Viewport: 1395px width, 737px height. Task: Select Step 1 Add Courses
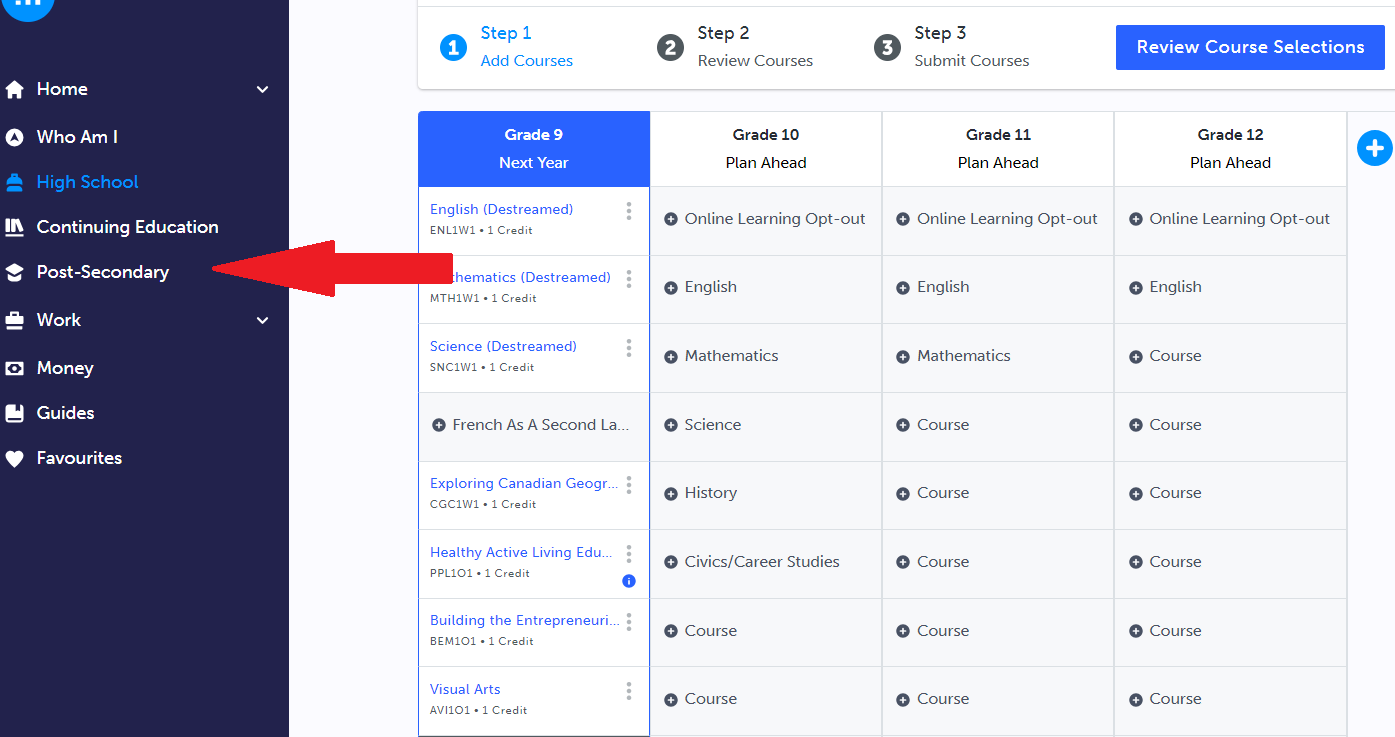pyautogui.click(x=507, y=47)
